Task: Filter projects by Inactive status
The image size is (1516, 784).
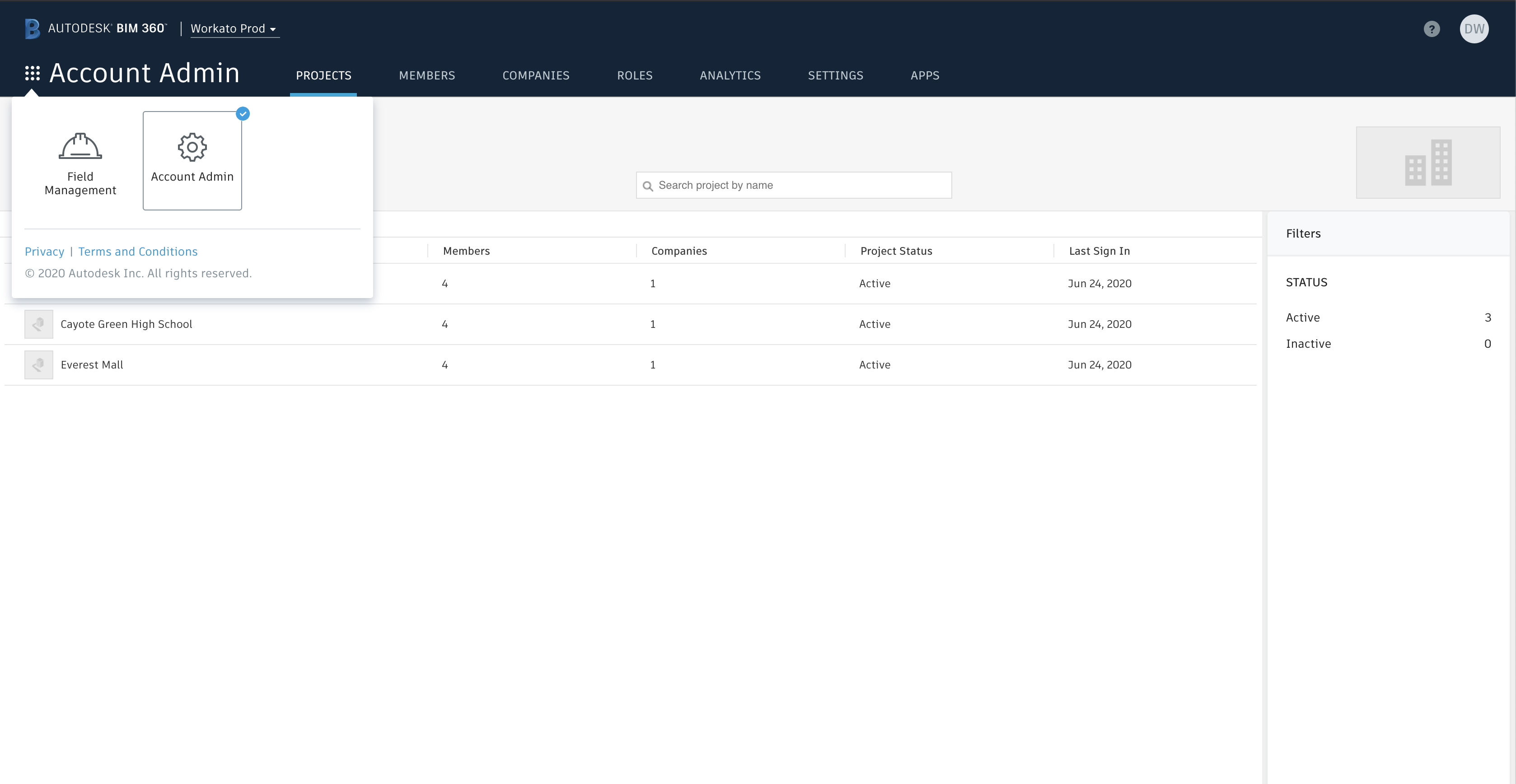Action: point(1308,344)
